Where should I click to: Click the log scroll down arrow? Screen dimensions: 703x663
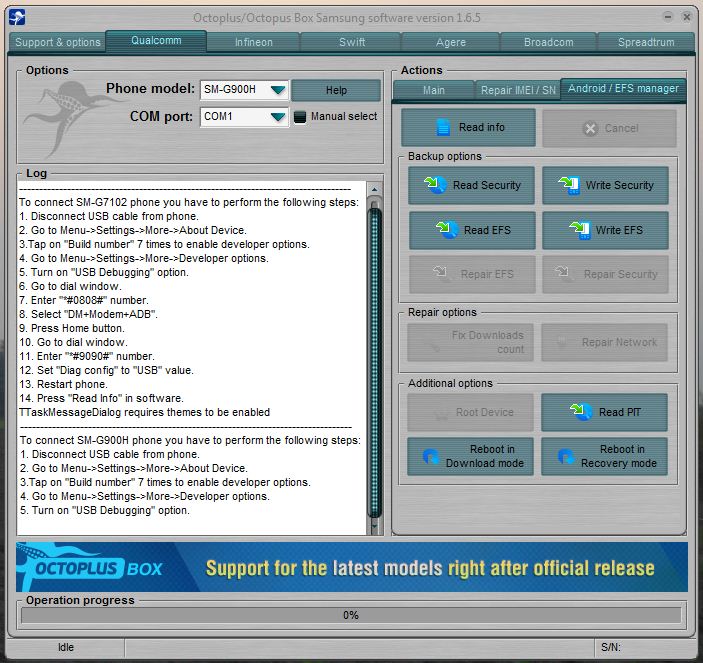tap(374, 525)
